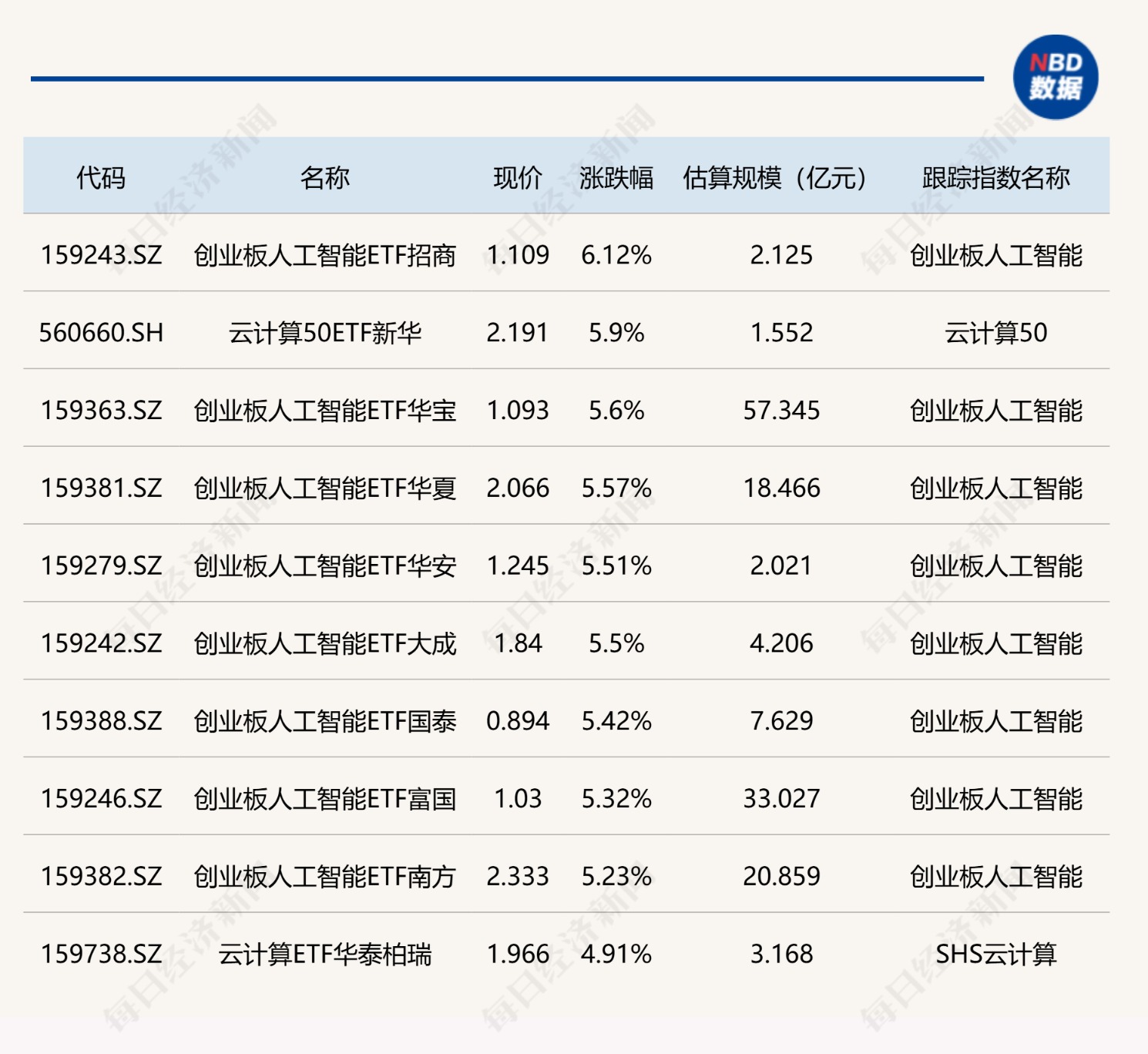
Task: Click price value 1.093
Action: click(518, 411)
